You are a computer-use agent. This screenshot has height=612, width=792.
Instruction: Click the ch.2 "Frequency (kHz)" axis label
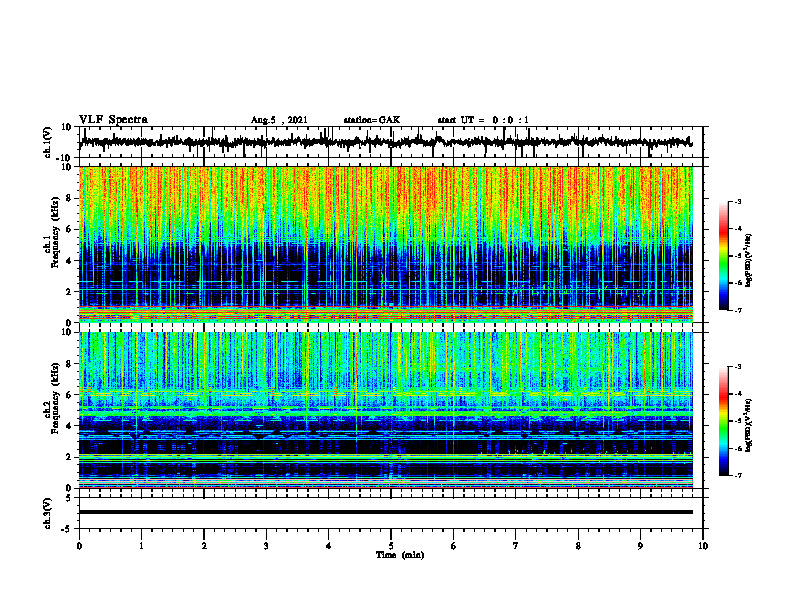click(x=55, y=399)
